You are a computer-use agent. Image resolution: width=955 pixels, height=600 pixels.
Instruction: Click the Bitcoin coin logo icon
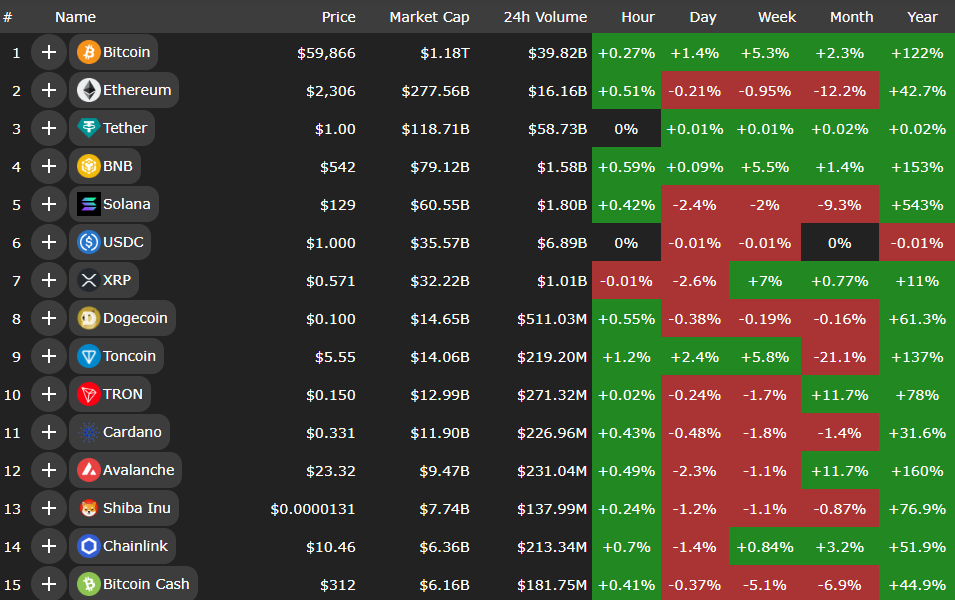tap(88, 52)
